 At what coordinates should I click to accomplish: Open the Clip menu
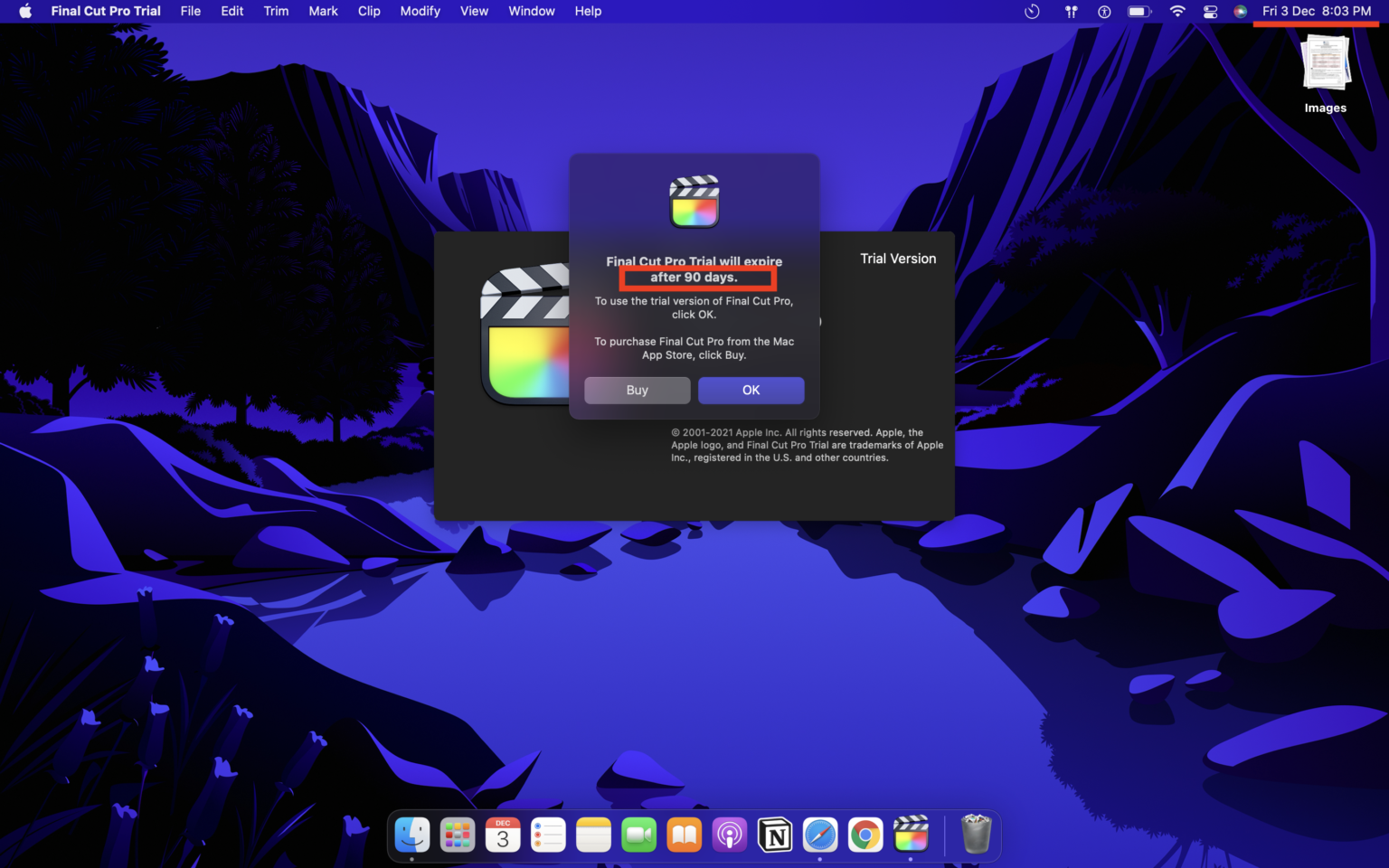[368, 11]
